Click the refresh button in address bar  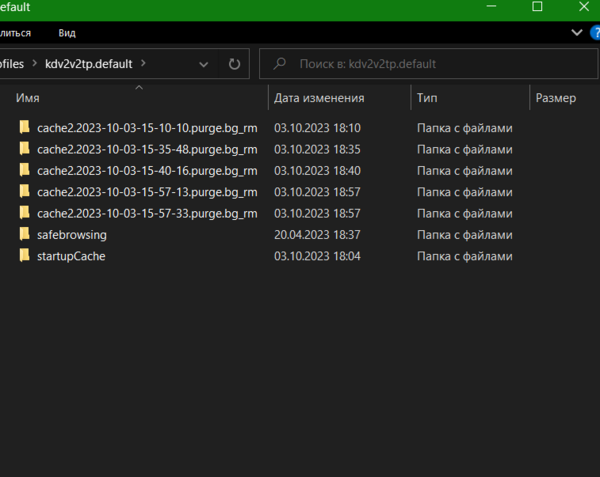click(234, 64)
